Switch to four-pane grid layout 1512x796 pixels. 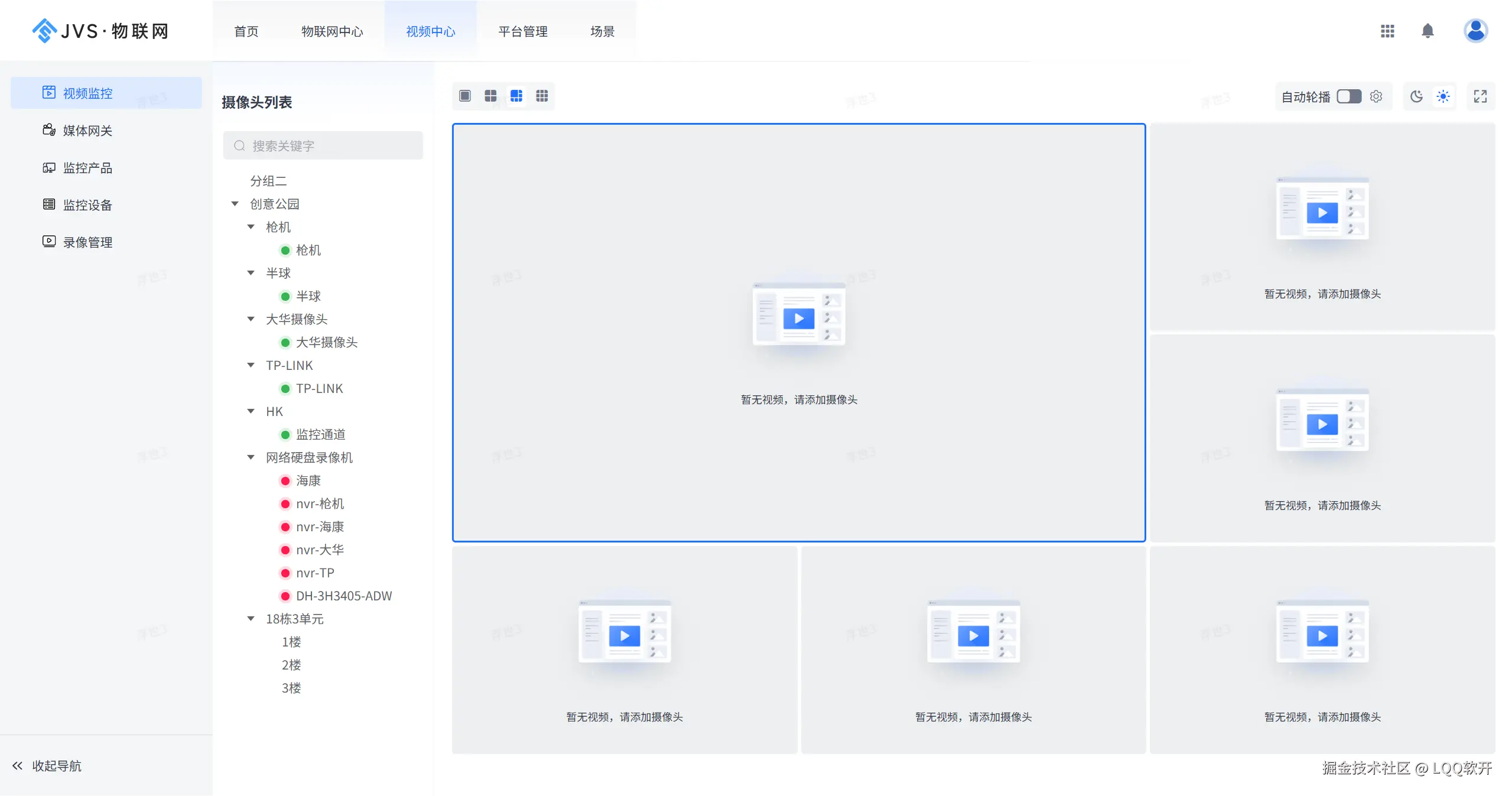pyautogui.click(x=490, y=96)
